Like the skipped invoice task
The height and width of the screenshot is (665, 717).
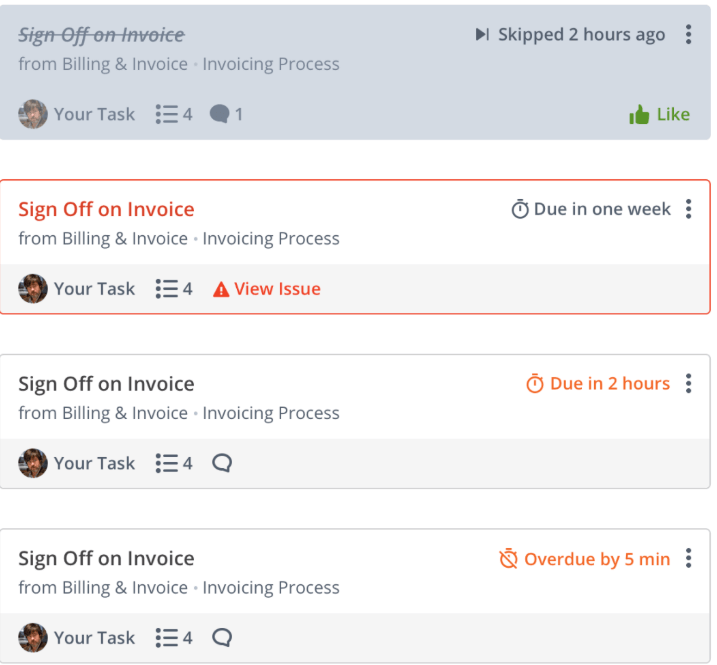(659, 114)
